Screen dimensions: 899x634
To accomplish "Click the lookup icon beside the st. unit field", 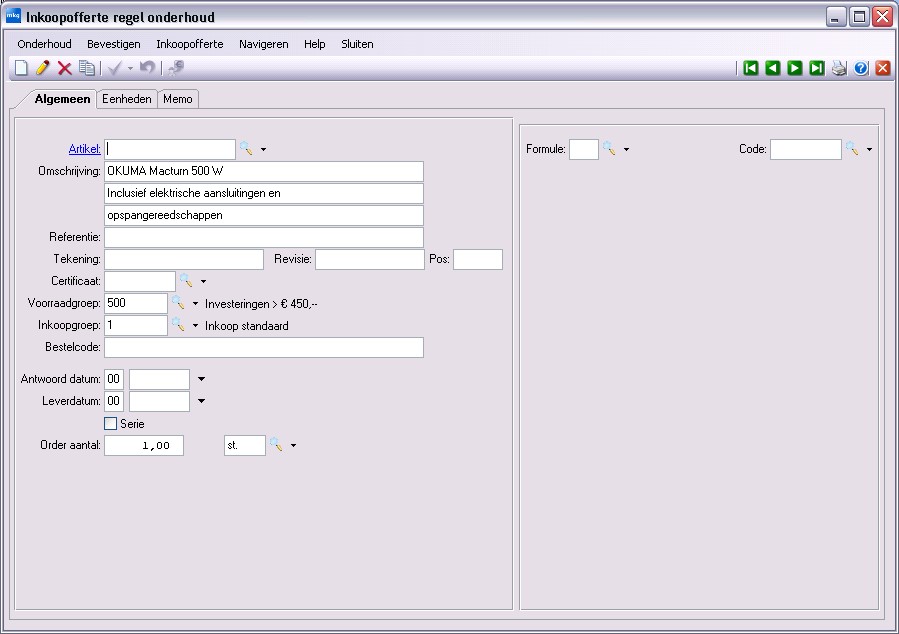I will (276, 445).
